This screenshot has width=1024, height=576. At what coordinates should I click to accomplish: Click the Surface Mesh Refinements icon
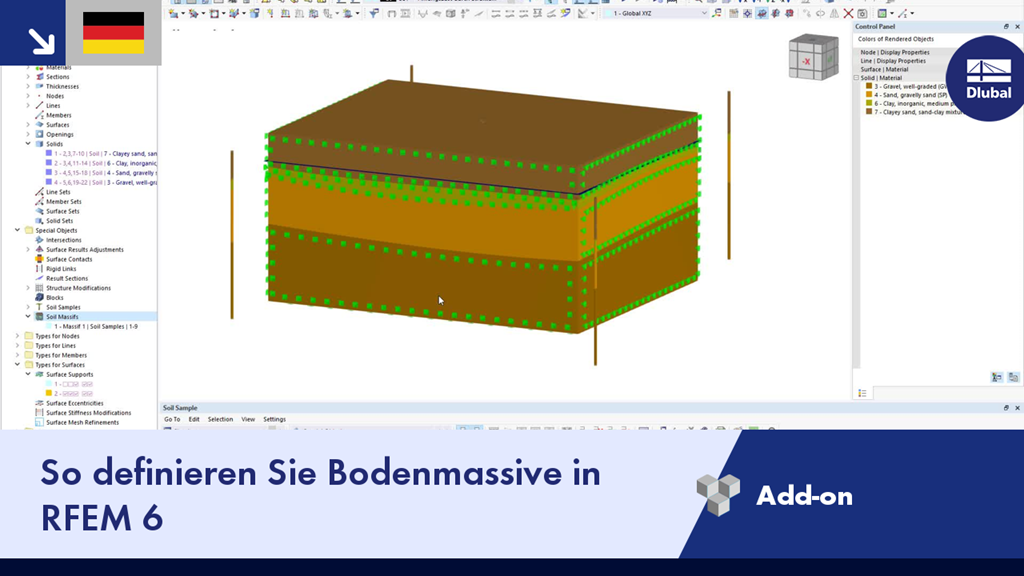pos(39,423)
